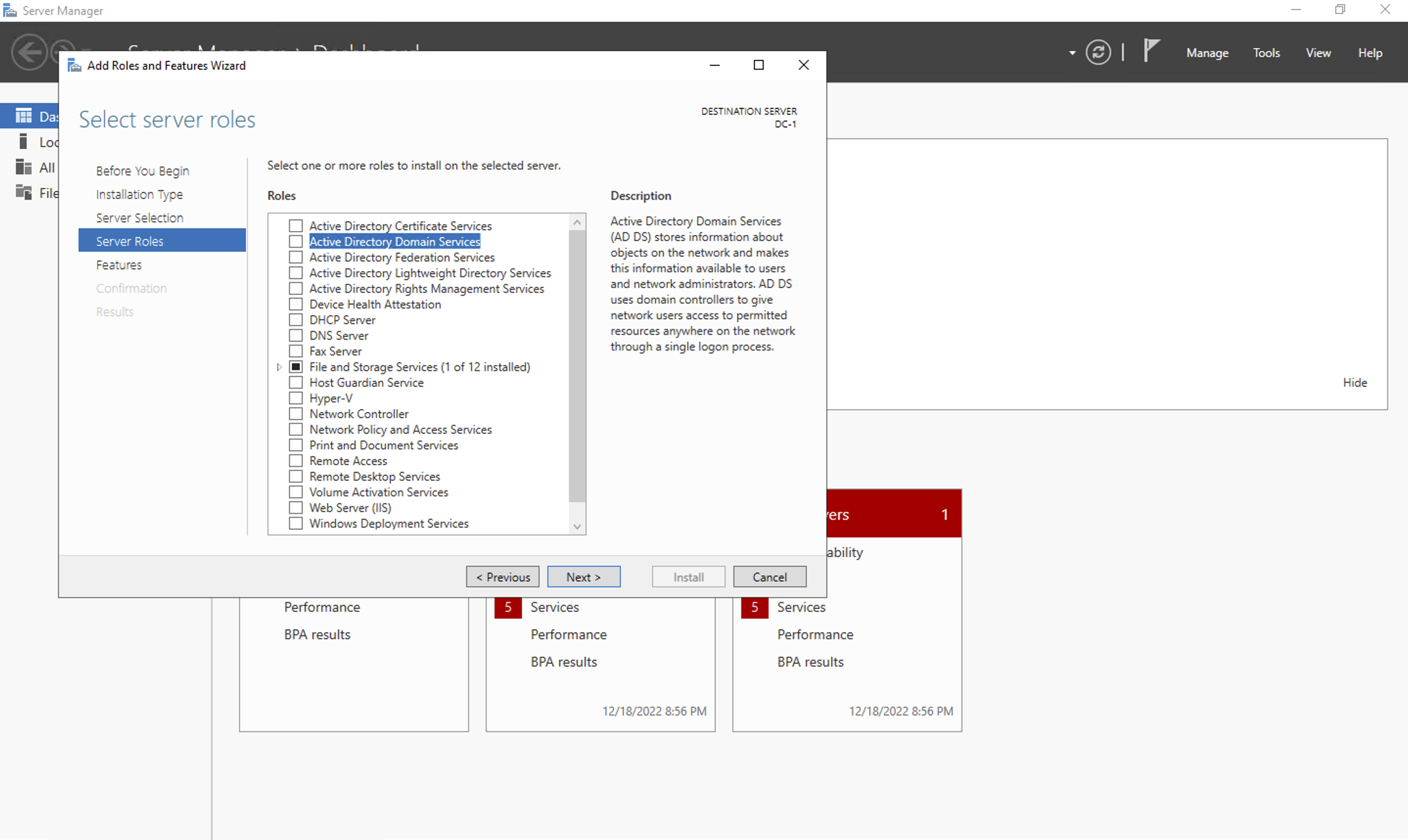Check Active Directory Domain Services role
This screenshot has width=1408, height=840.
tap(295, 242)
